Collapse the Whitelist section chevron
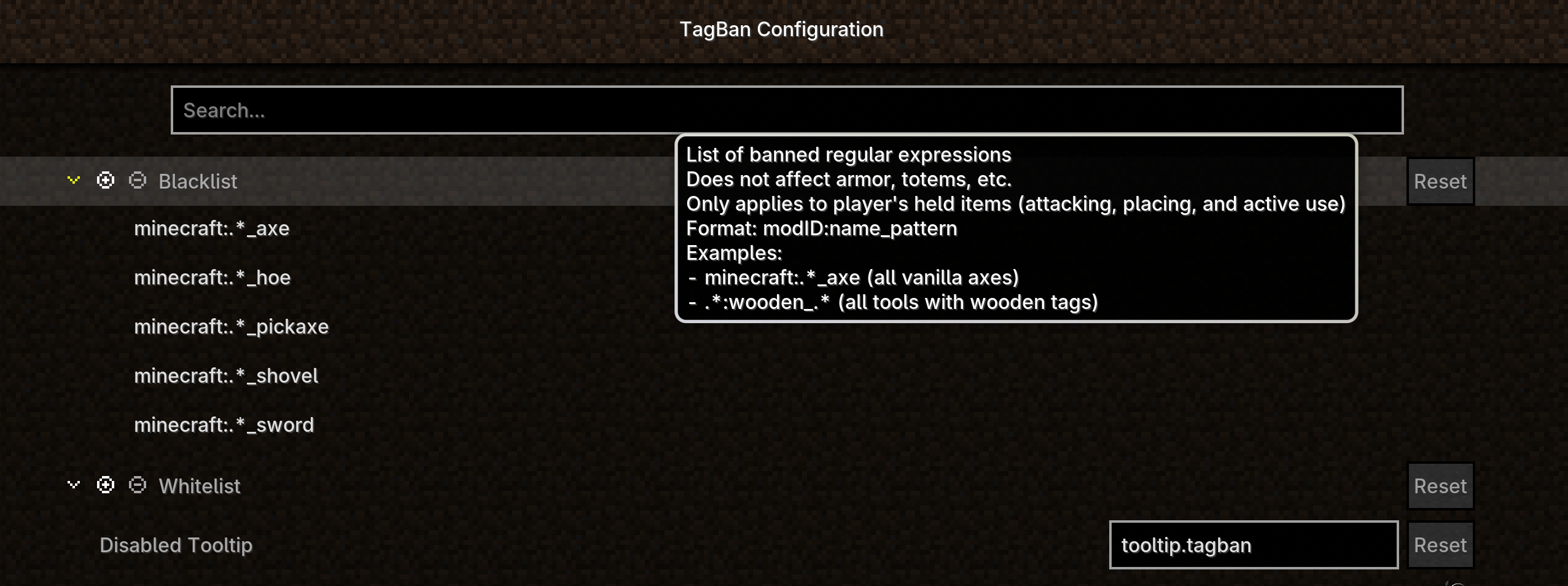 point(74,485)
